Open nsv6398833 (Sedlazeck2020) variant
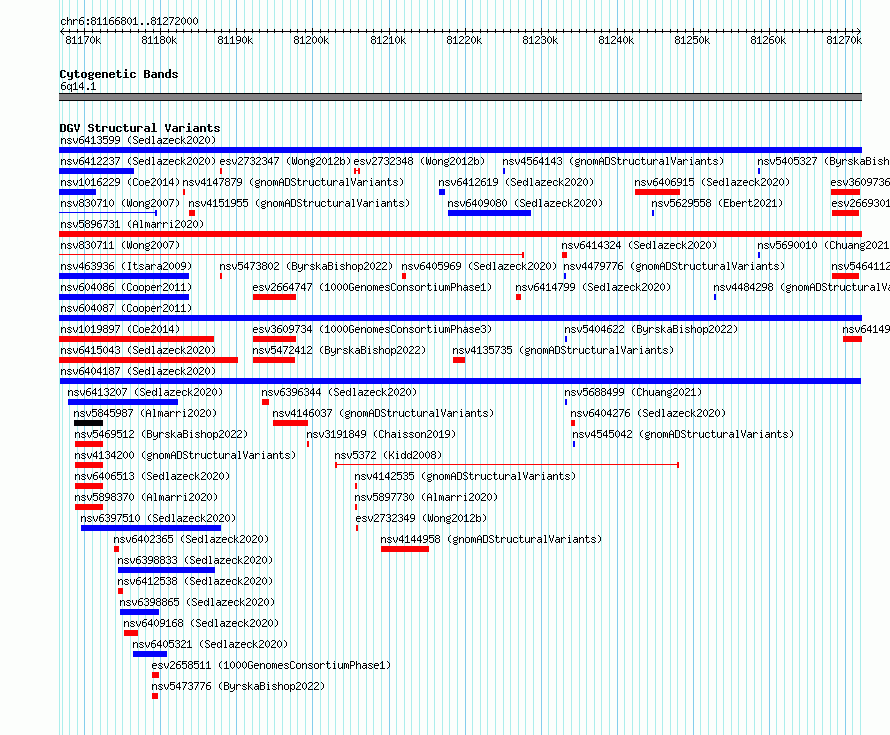 pyautogui.click(x=195, y=560)
